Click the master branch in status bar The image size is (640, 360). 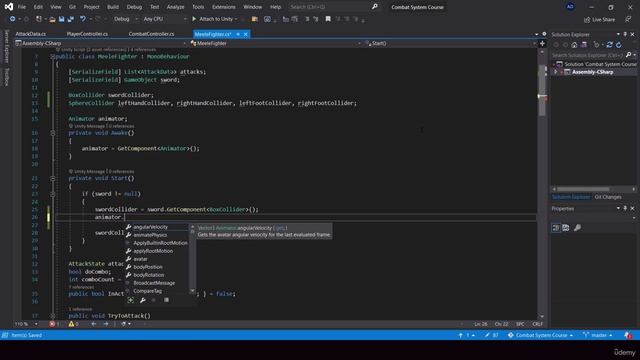click(598, 335)
